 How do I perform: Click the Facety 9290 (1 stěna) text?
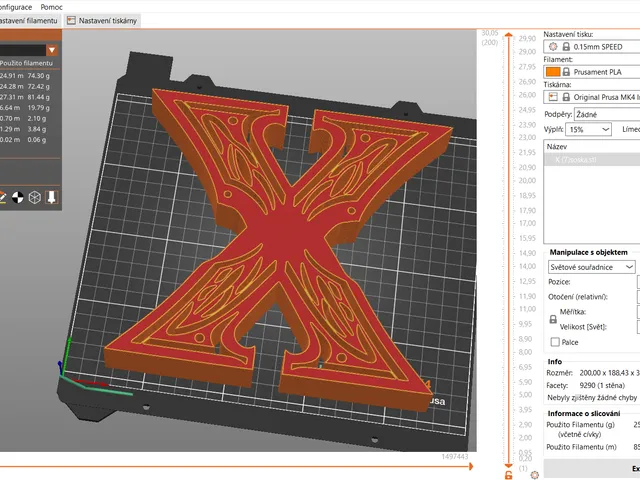coord(586,385)
